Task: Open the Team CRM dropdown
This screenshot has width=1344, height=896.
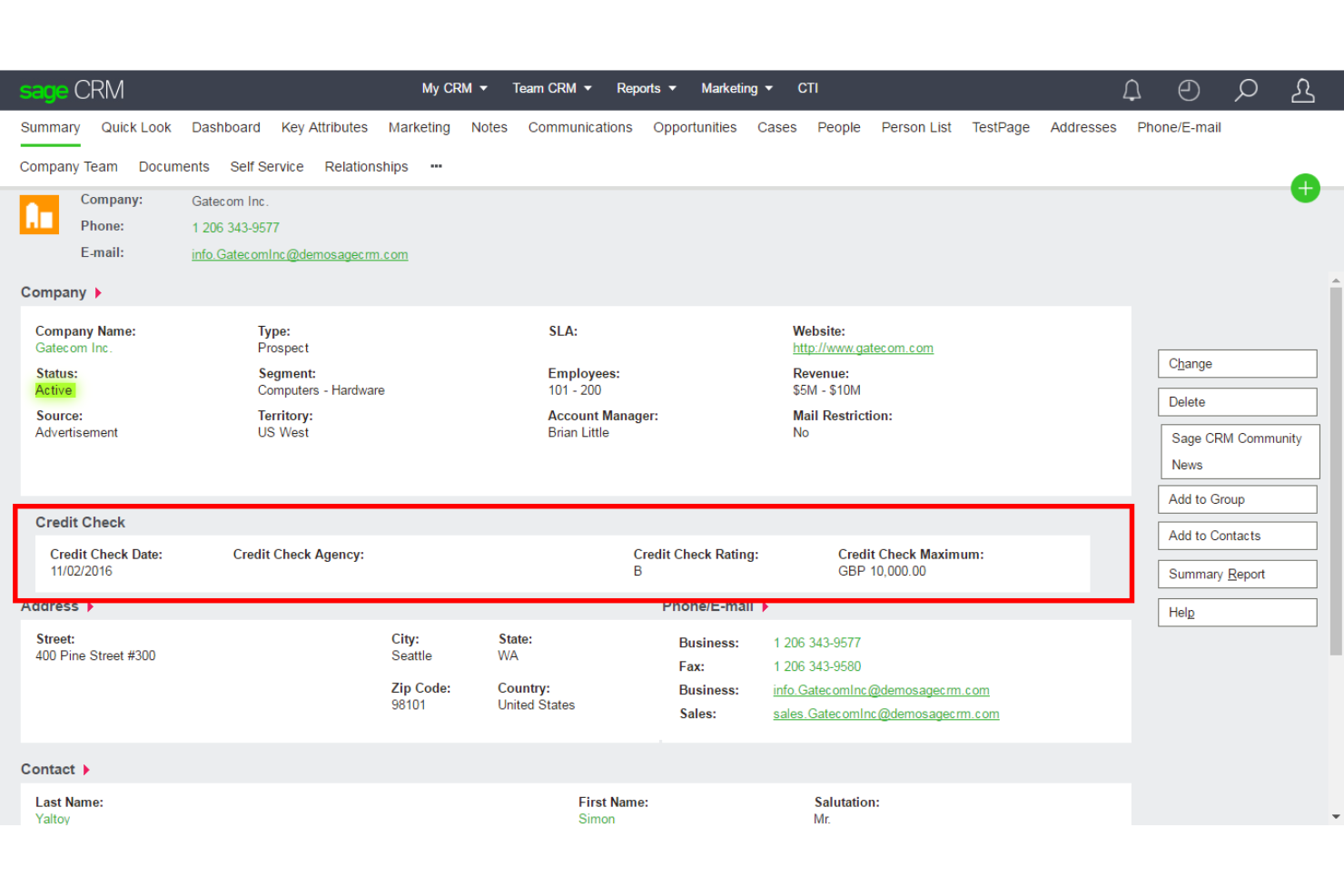Action: pos(551,88)
